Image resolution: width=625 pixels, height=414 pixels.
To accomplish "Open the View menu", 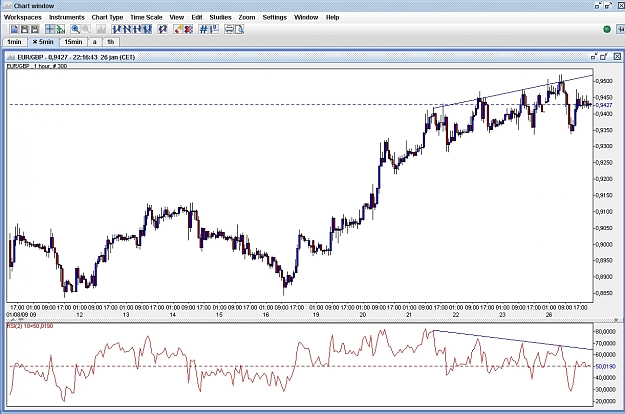I will [177, 17].
